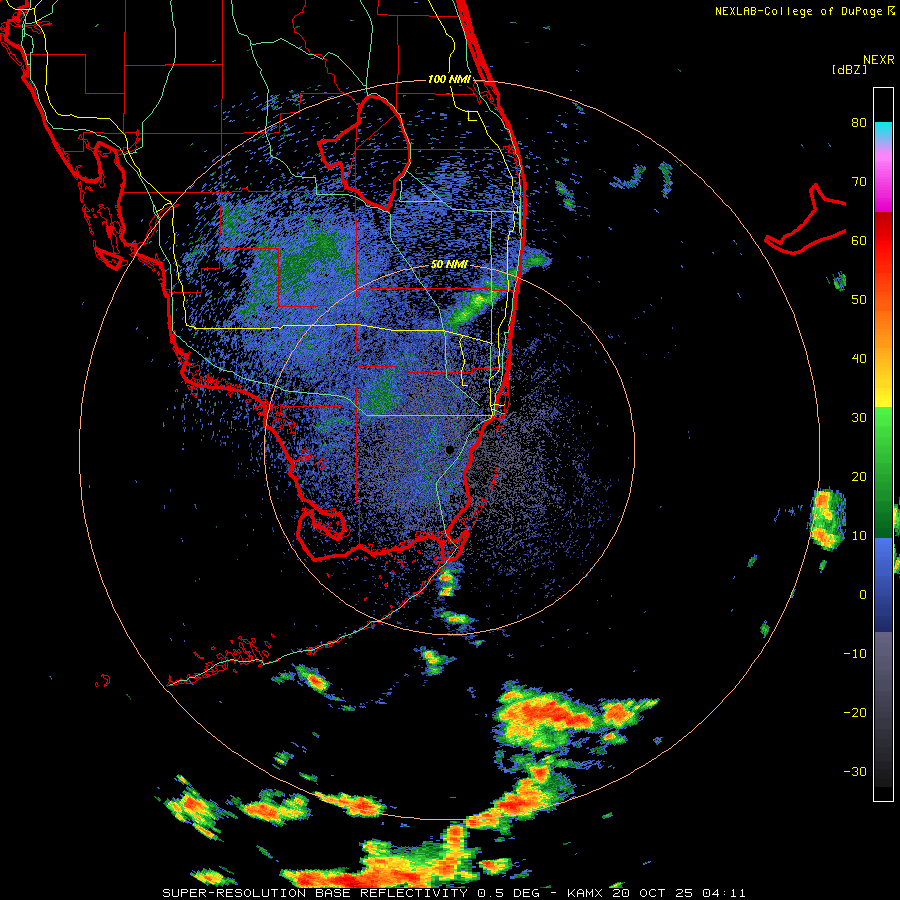Click the 10 dBZ legend value
Screen dimensions: 900x900
tap(859, 536)
